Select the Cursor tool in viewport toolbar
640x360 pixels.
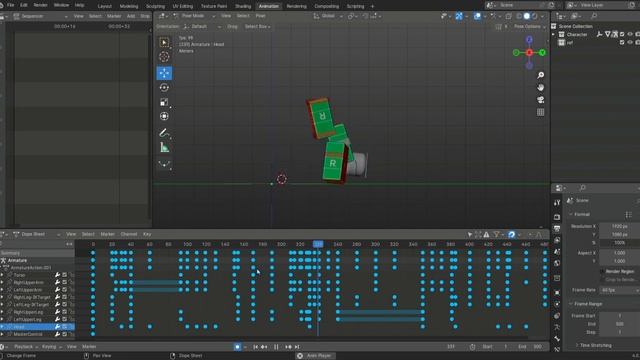[164, 57]
